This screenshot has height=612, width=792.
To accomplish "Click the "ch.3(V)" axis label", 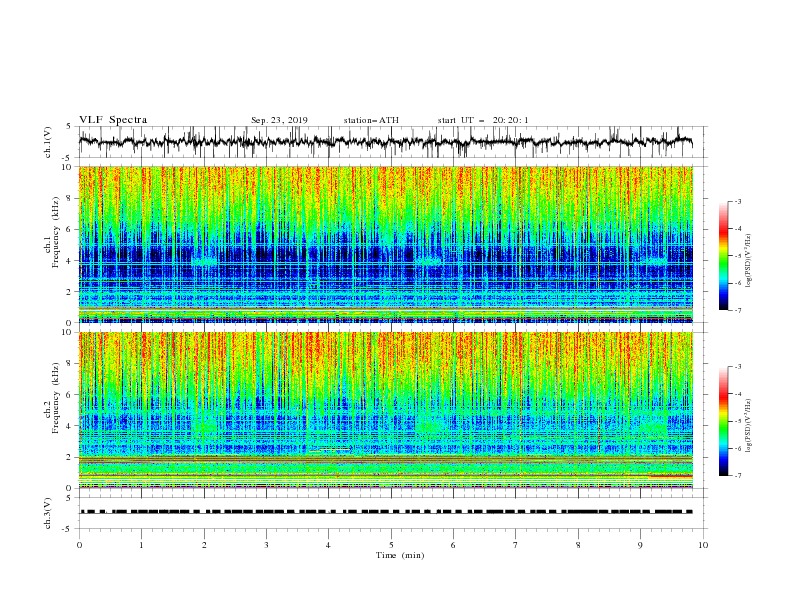I will pos(48,513).
